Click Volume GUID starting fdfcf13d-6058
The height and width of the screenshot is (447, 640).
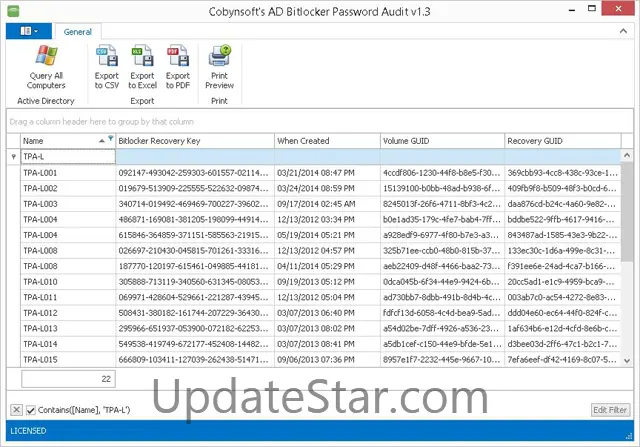(x=442, y=313)
